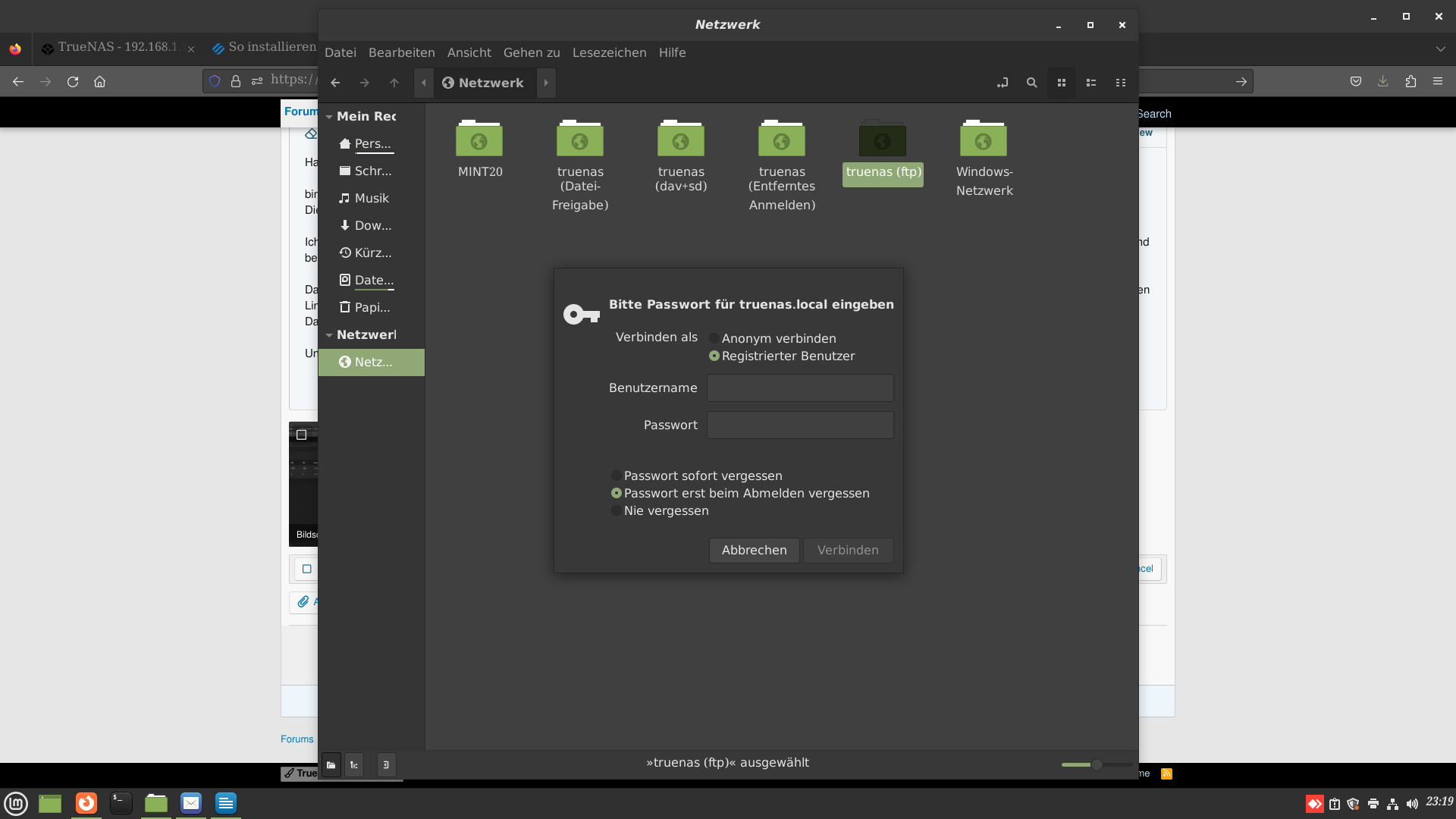Switch to list view
This screenshot has width=1456, height=819.
click(1091, 83)
